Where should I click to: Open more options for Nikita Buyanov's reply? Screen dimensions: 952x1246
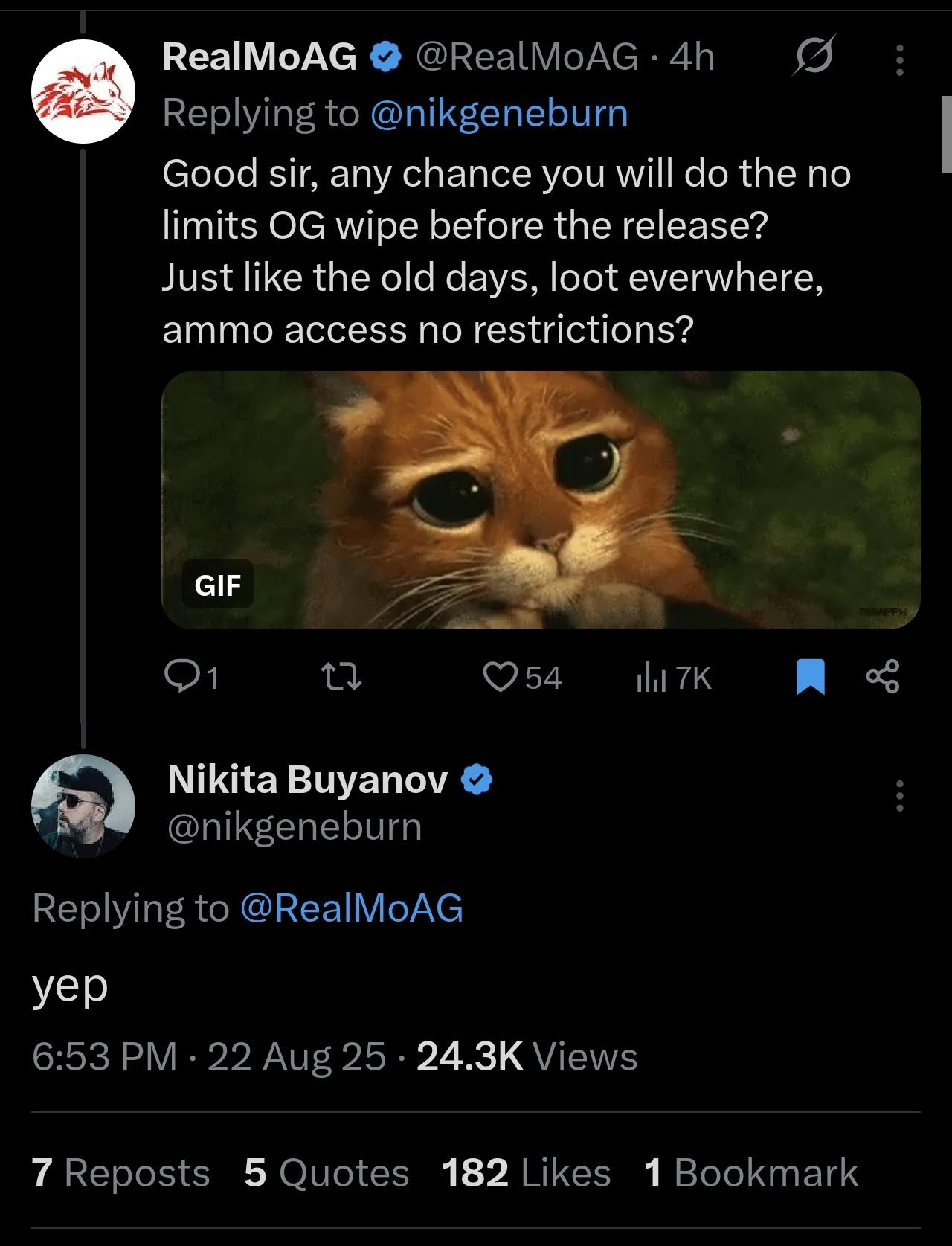point(900,796)
